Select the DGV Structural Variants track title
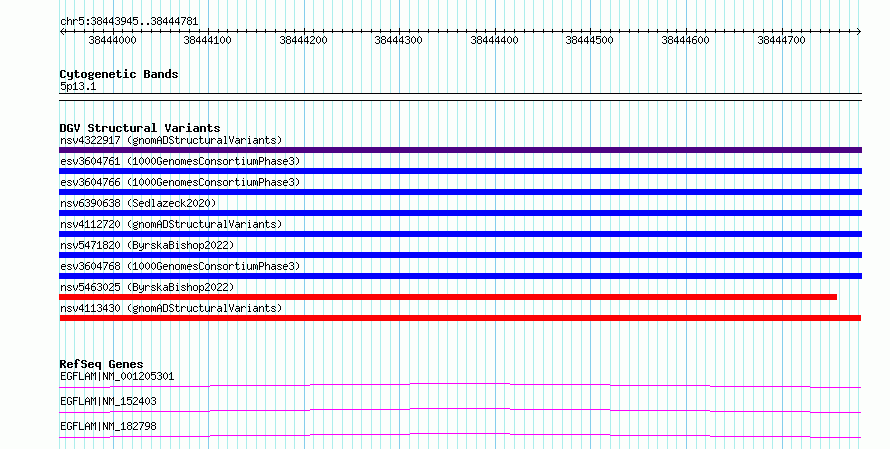Viewport: 890px width, 449px height. (140, 128)
